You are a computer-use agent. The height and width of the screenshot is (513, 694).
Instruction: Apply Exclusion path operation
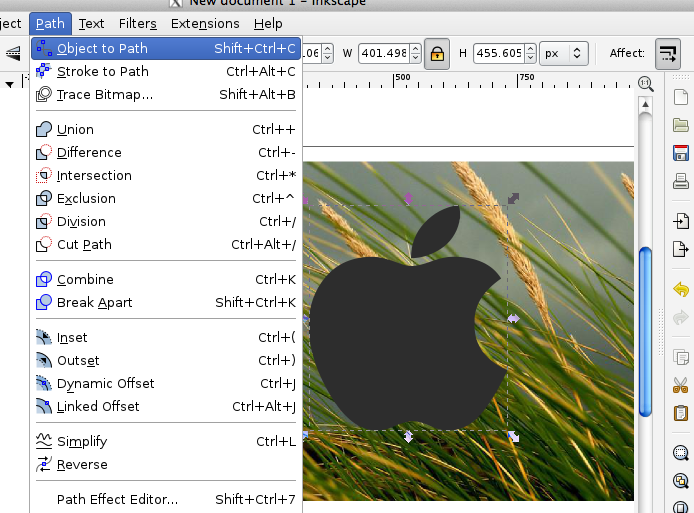point(166,198)
